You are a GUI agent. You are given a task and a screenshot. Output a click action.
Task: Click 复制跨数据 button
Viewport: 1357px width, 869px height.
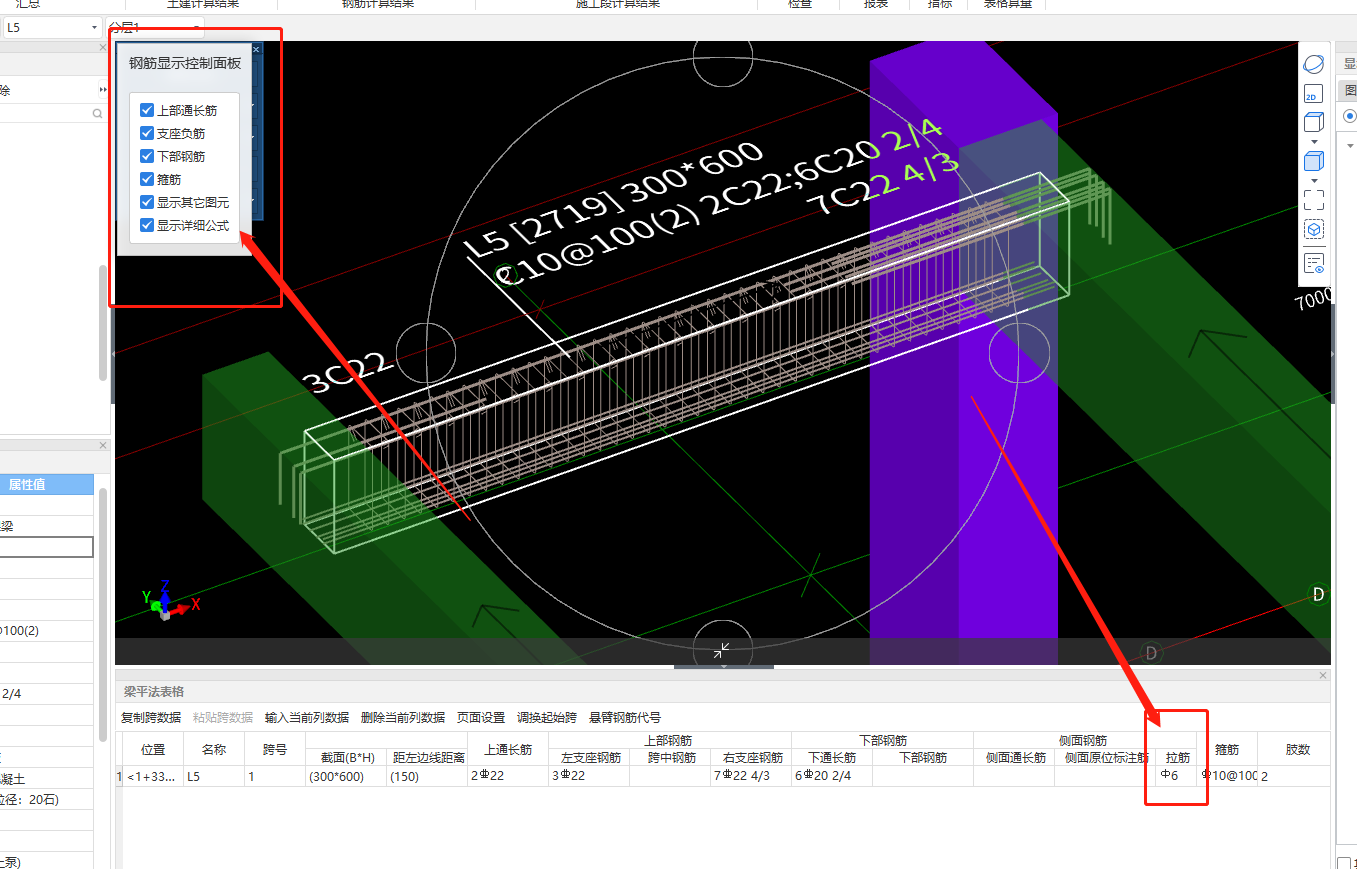click(151, 717)
